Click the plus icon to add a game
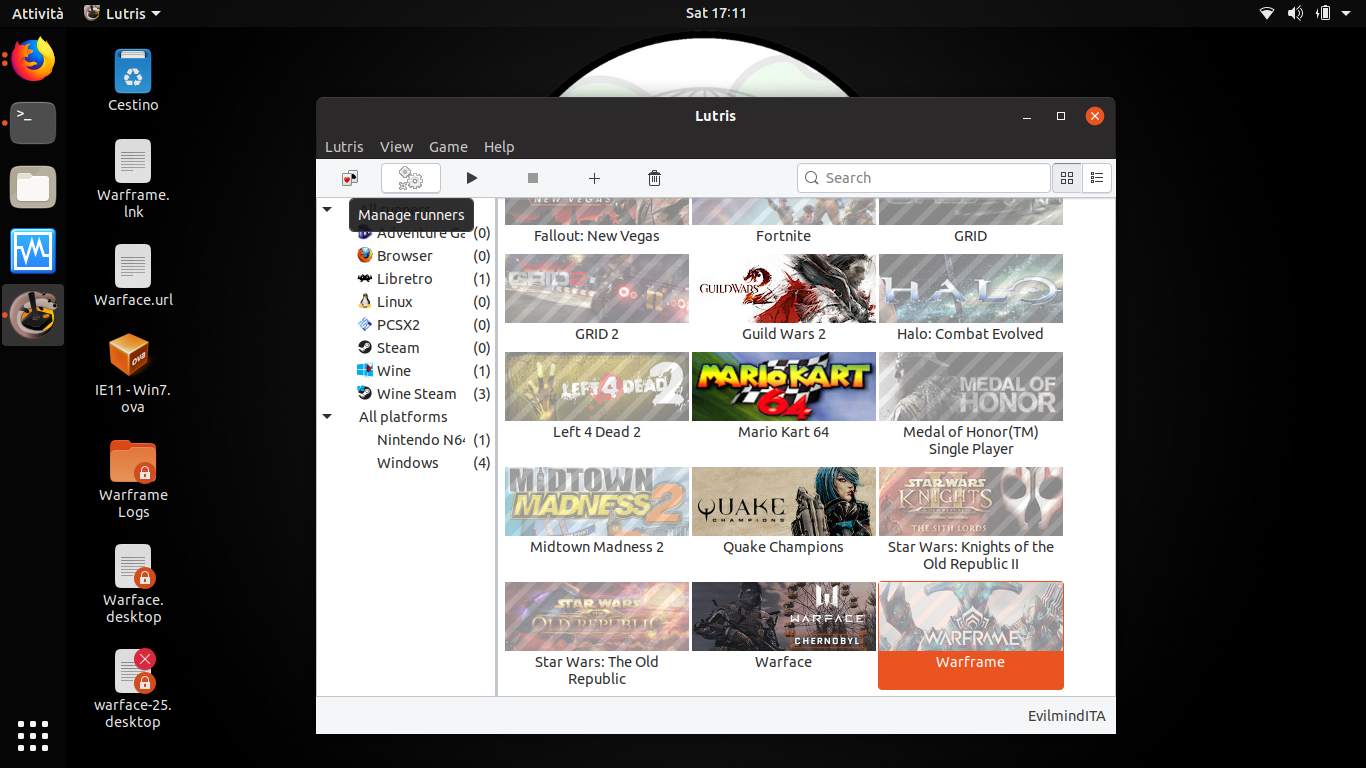The height and width of the screenshot is (768, 1366). [x=594, y=178]
